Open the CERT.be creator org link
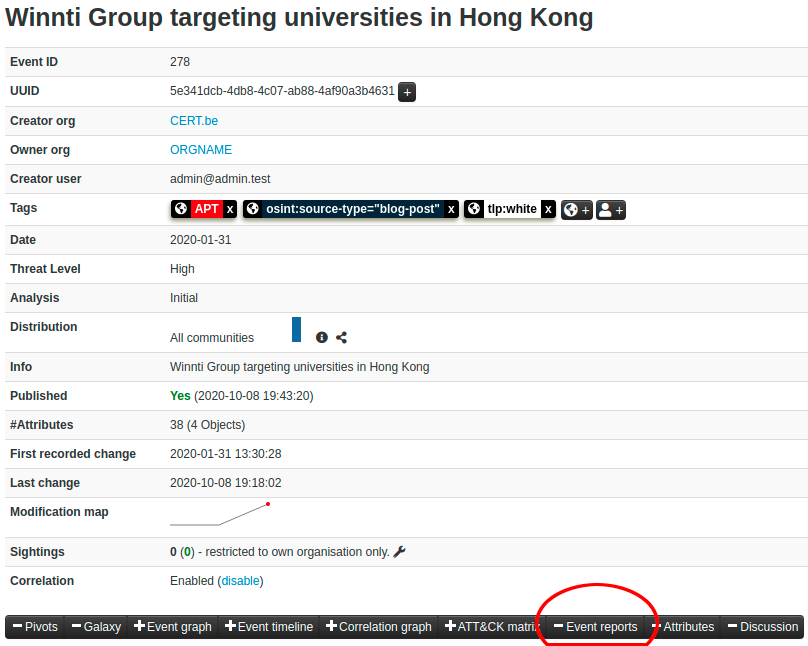808x646 pixels. click(x=194, y=121)
